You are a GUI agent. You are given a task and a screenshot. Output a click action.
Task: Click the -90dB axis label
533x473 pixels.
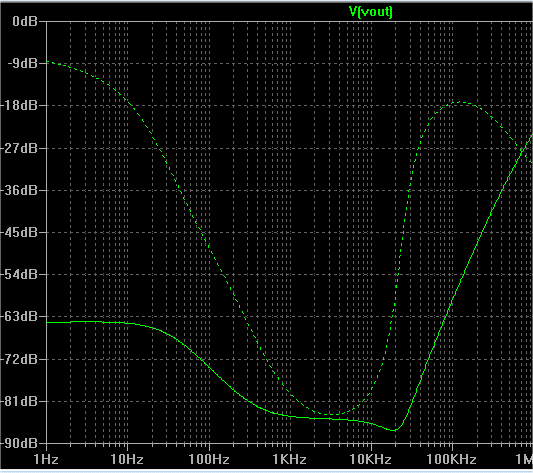click(19, 443)
